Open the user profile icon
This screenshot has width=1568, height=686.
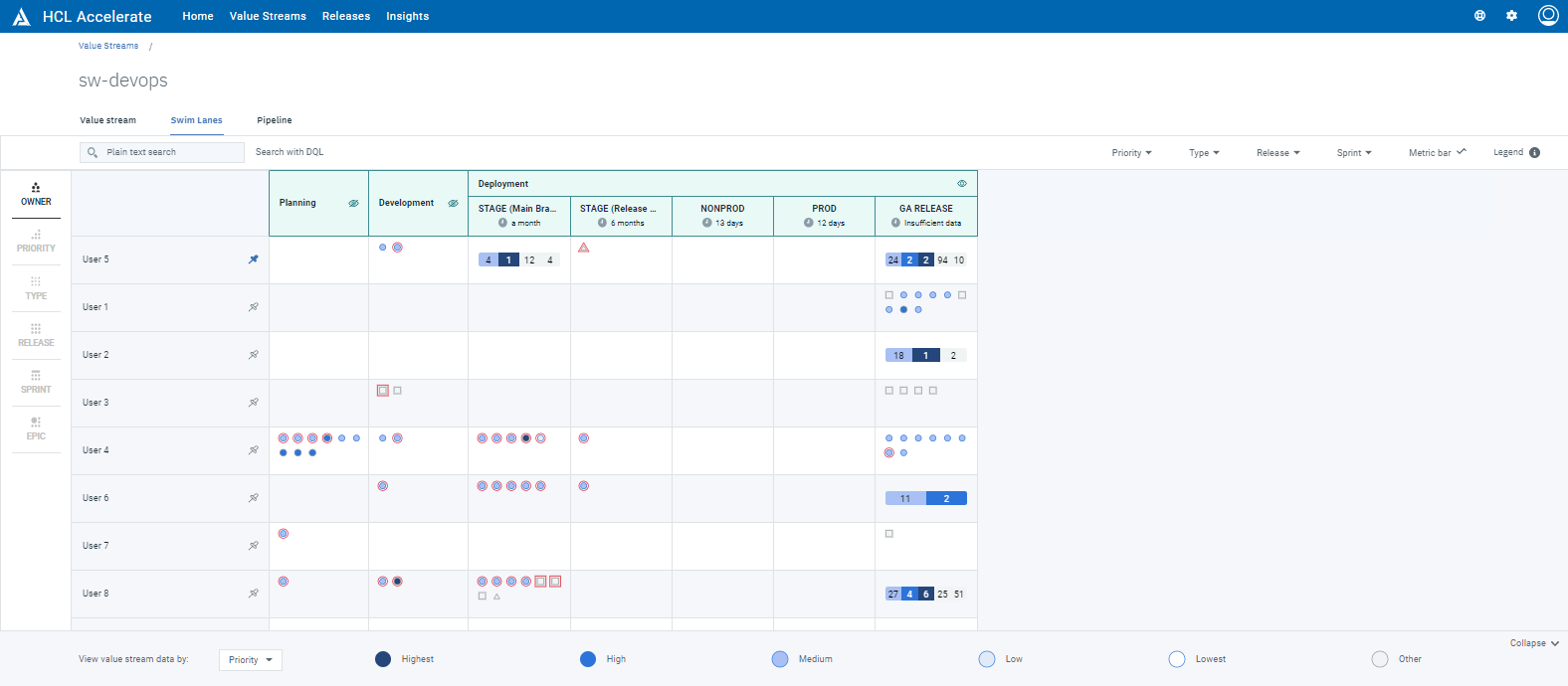click(1548, 15)
